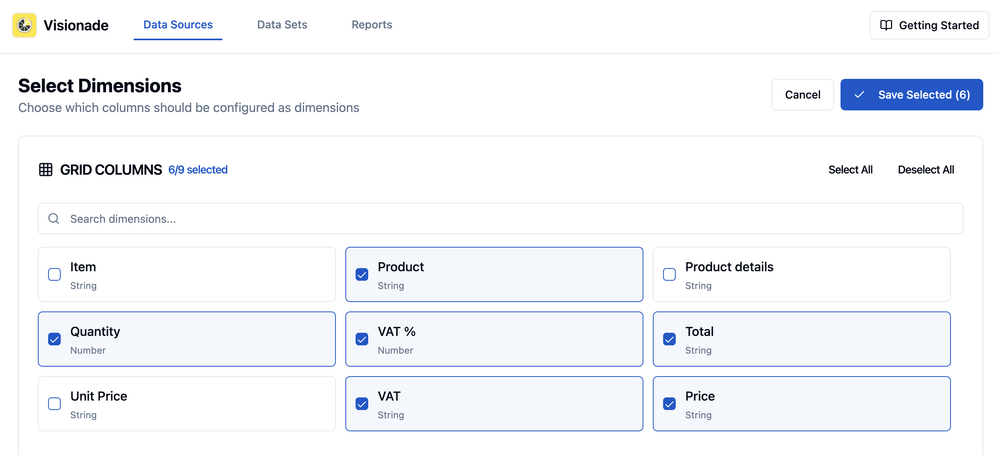The height and width of the screenshot is (455, 999).
Task: Click the Visionade logo icon
Action: (24, 25)
